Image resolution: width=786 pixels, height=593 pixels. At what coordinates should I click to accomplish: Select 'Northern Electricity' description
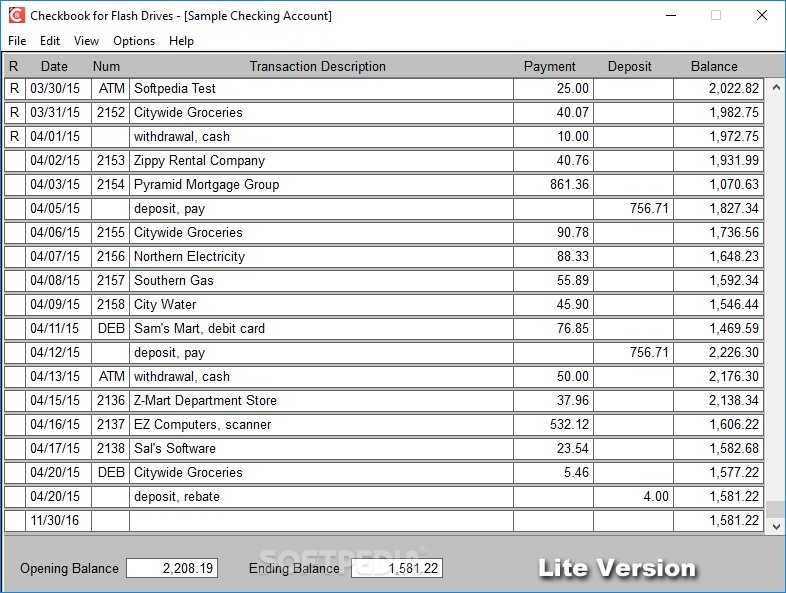321,257
